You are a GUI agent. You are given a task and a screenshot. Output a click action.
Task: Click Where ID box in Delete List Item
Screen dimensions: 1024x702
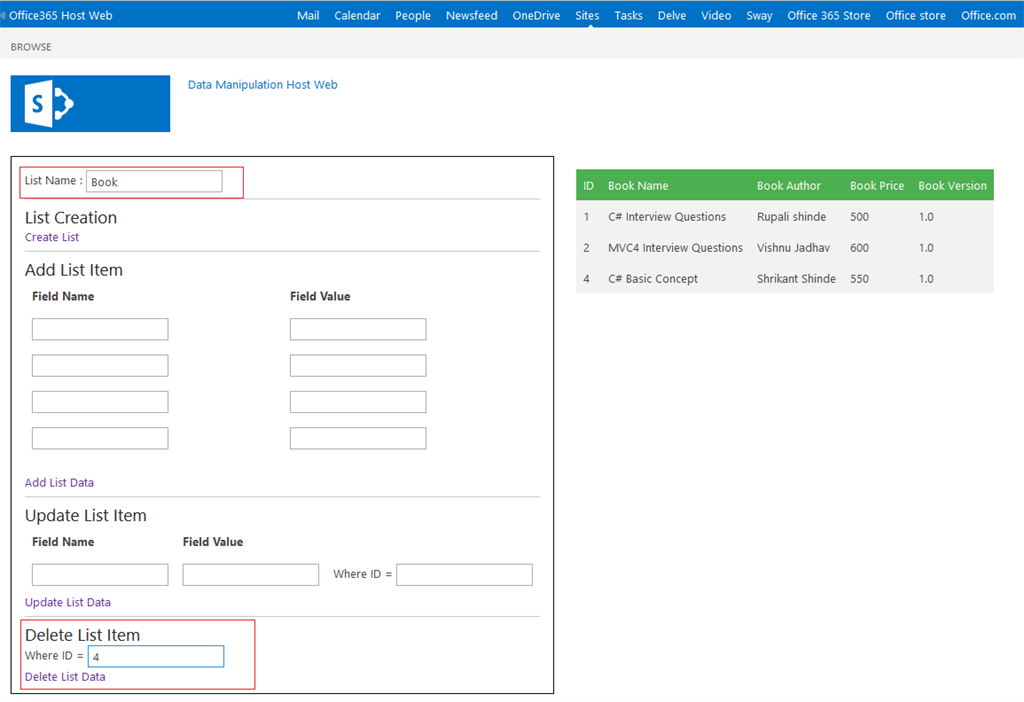tap(156, 656)
